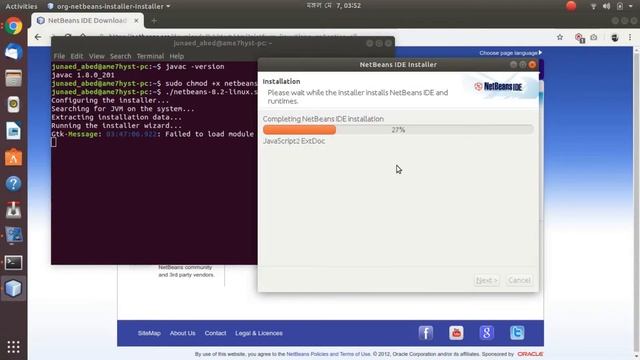Open a new Chrome tab
The height and width of the screenshot is (360, 640).
click(154, 20)
